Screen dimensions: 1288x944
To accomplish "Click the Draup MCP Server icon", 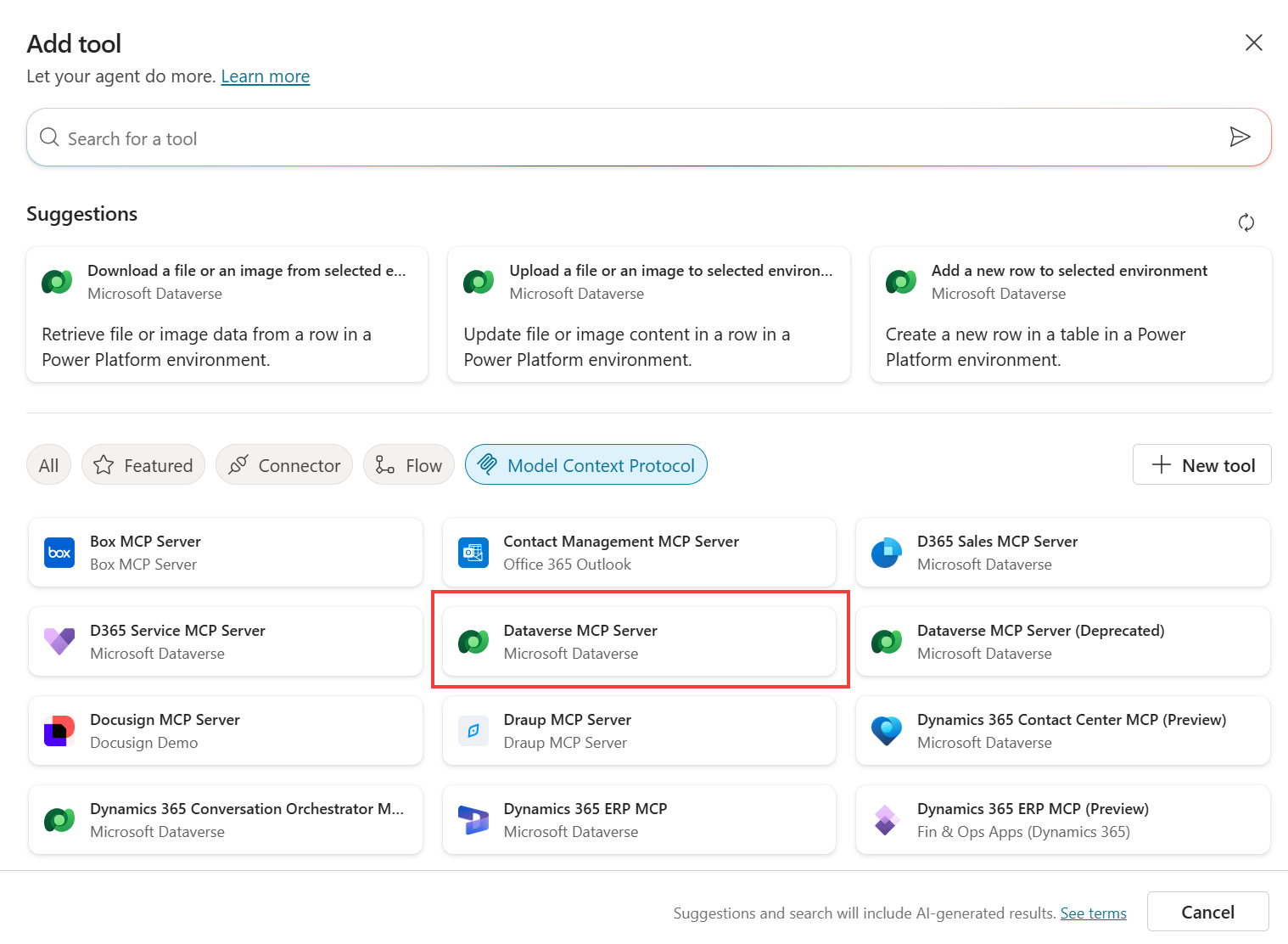I will tap(473, 731).
